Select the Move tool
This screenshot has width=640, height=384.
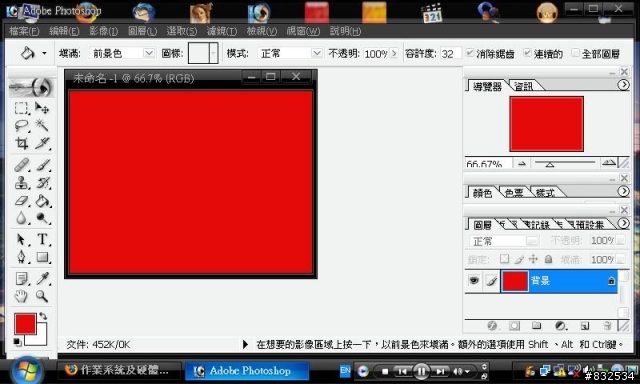[x=42, y=108]
